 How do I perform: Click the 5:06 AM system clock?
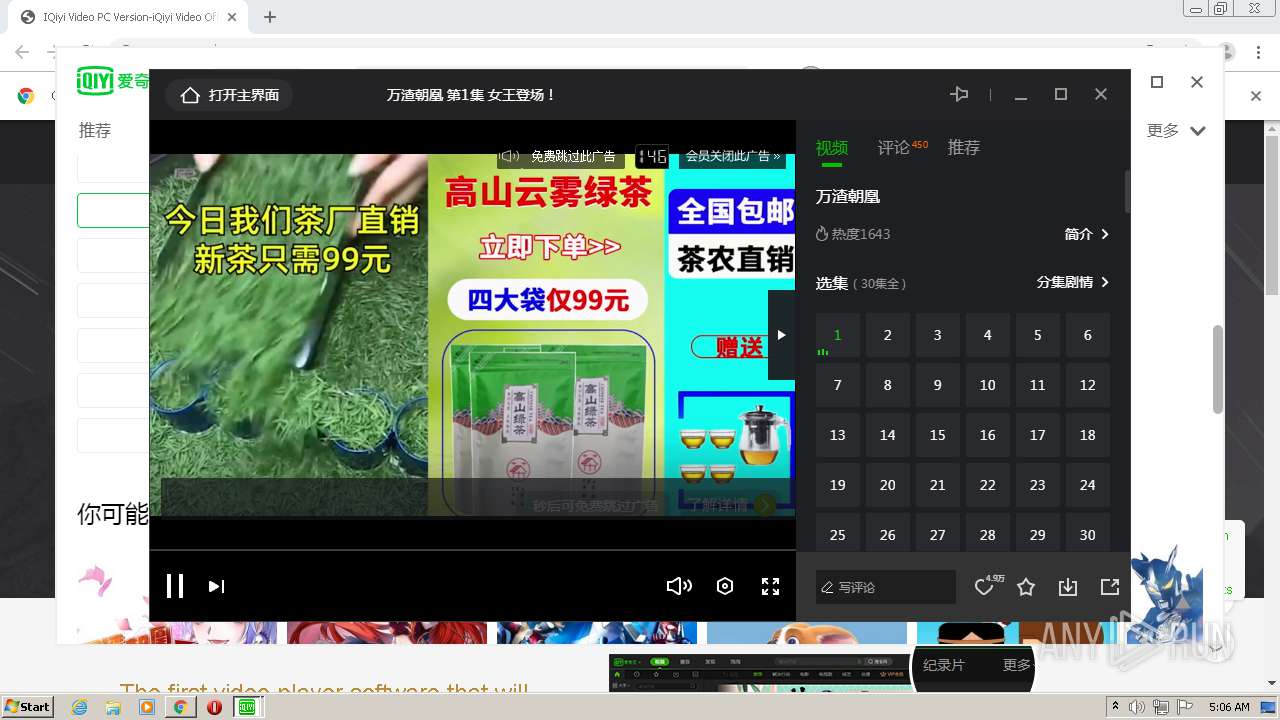(1229, 707)
